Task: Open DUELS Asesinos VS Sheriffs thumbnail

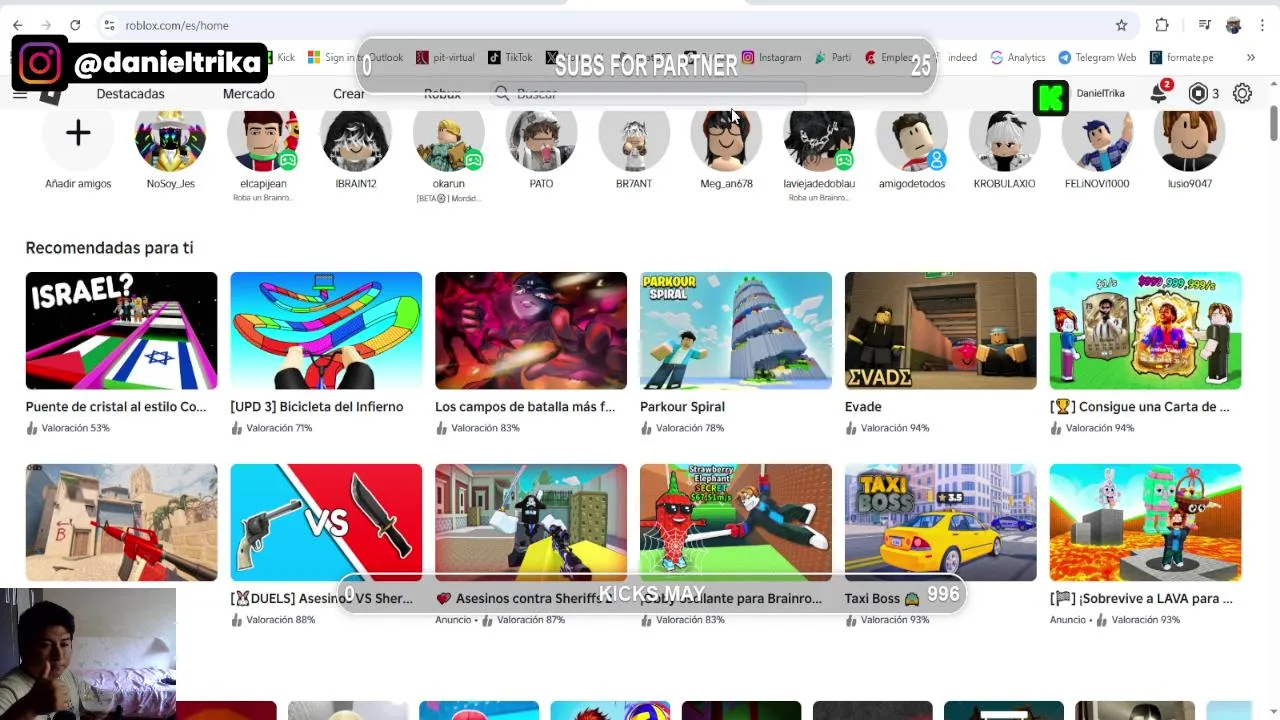Action: pyautogui.click(x=326, y=522)
